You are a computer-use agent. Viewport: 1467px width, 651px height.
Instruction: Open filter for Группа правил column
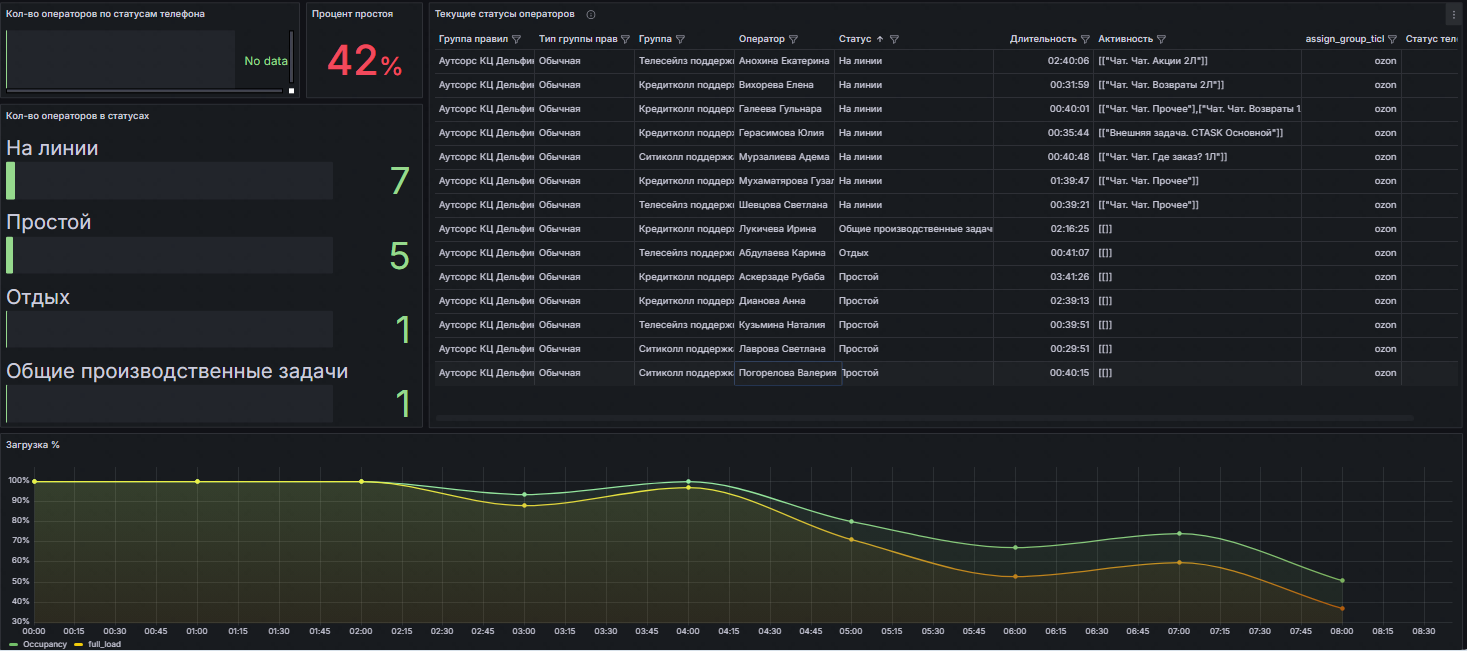point(516,39)
